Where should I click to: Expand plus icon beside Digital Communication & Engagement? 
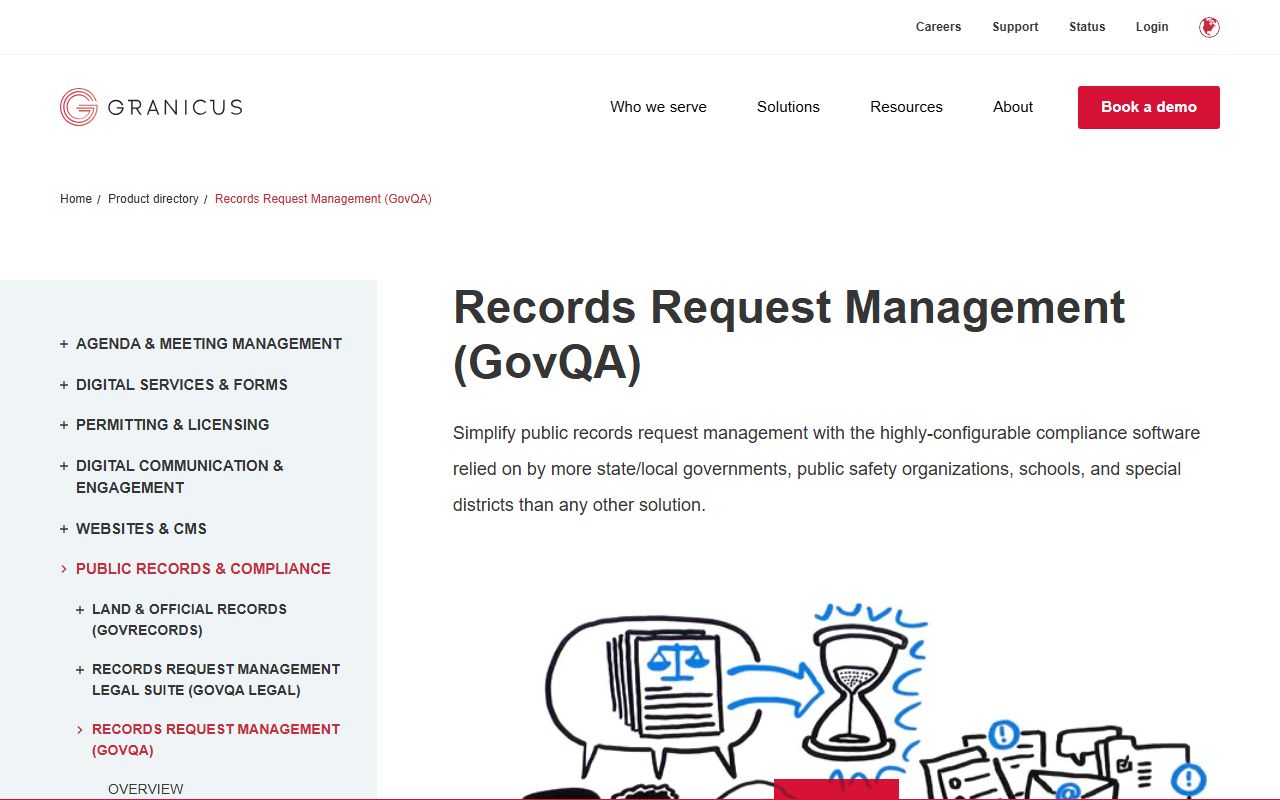tap(64, 466)
